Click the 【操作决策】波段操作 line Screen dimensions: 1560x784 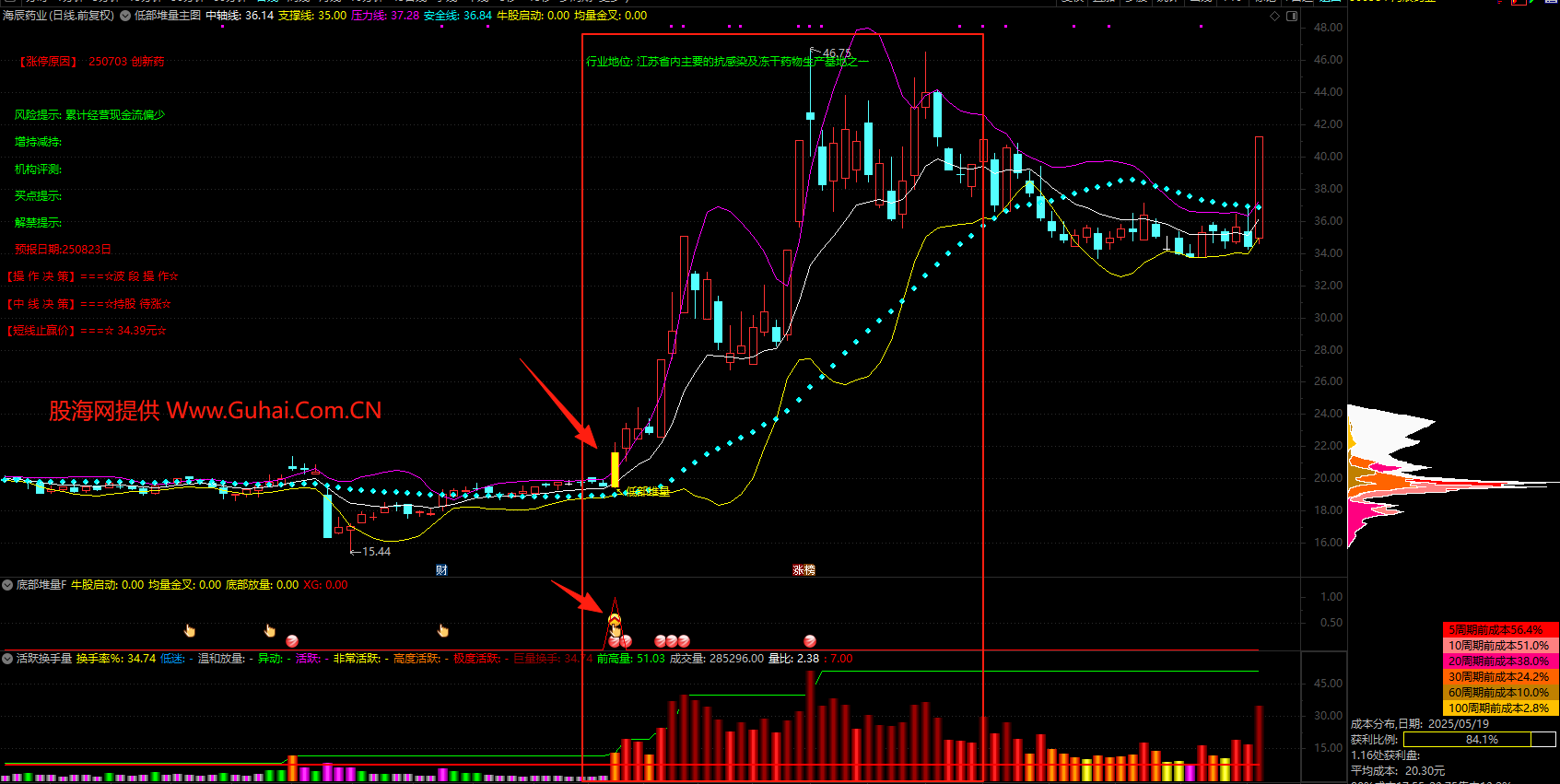pos(93,276)
